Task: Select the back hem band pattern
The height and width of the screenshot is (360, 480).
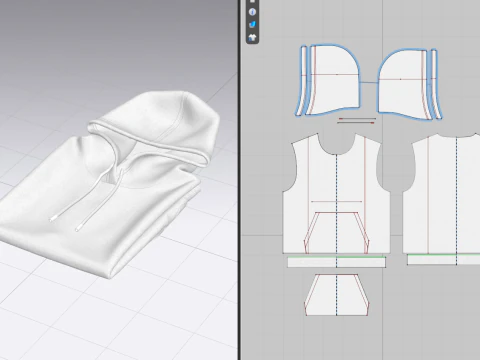Action: 444,260
